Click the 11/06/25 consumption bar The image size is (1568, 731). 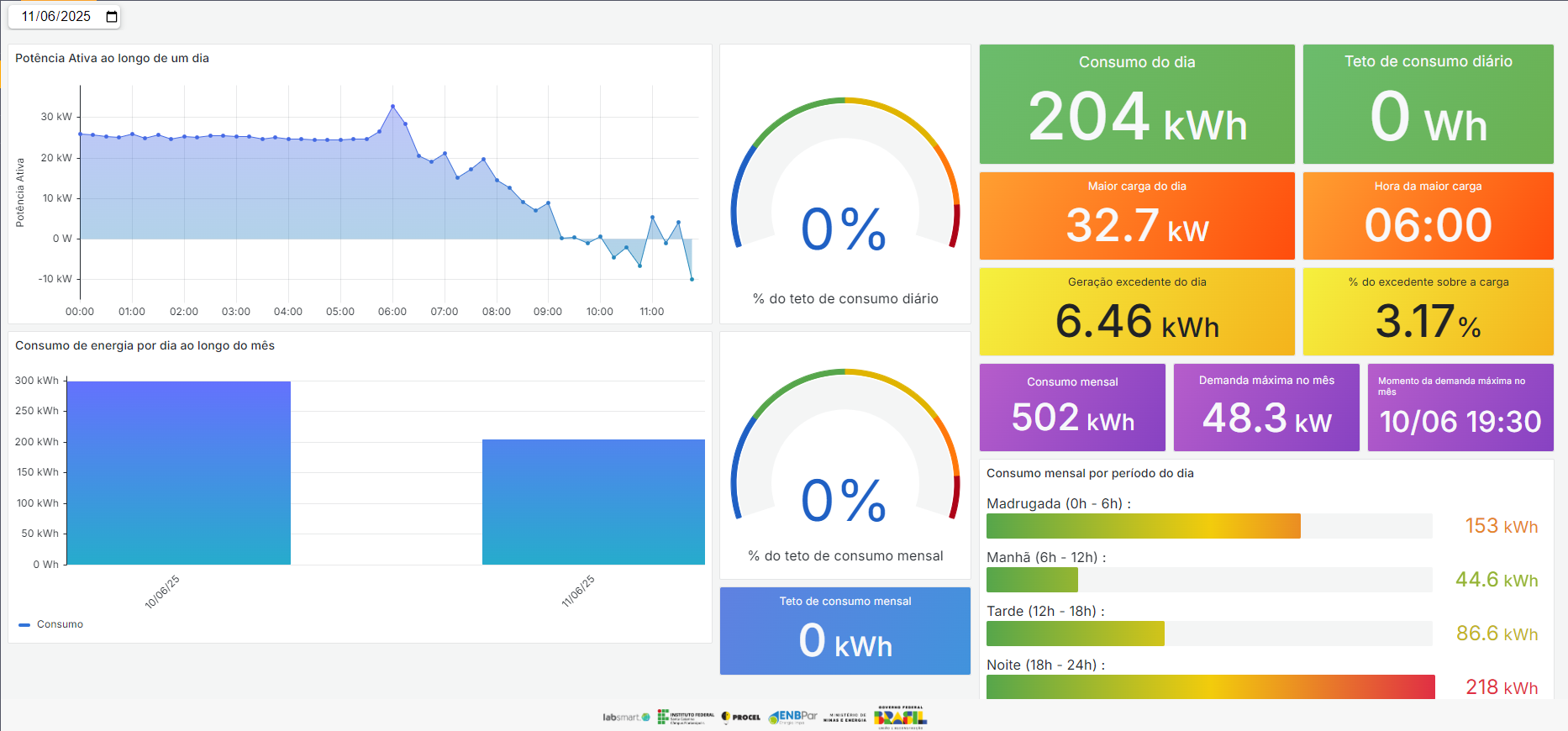[593, 502]
